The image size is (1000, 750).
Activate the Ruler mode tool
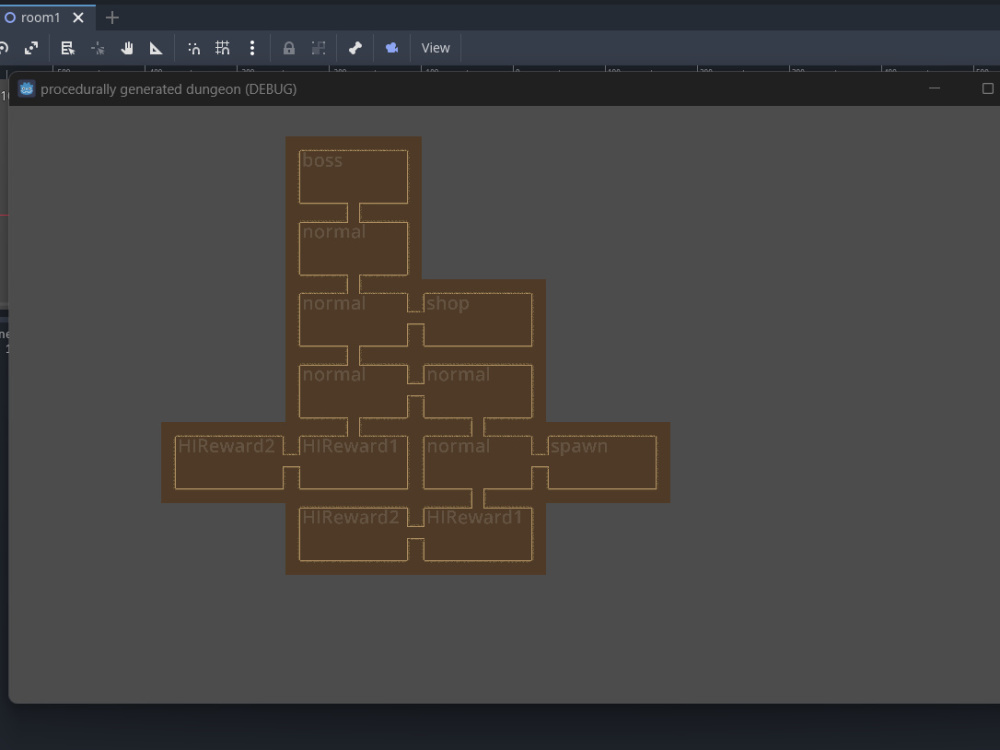pos(156,47)
